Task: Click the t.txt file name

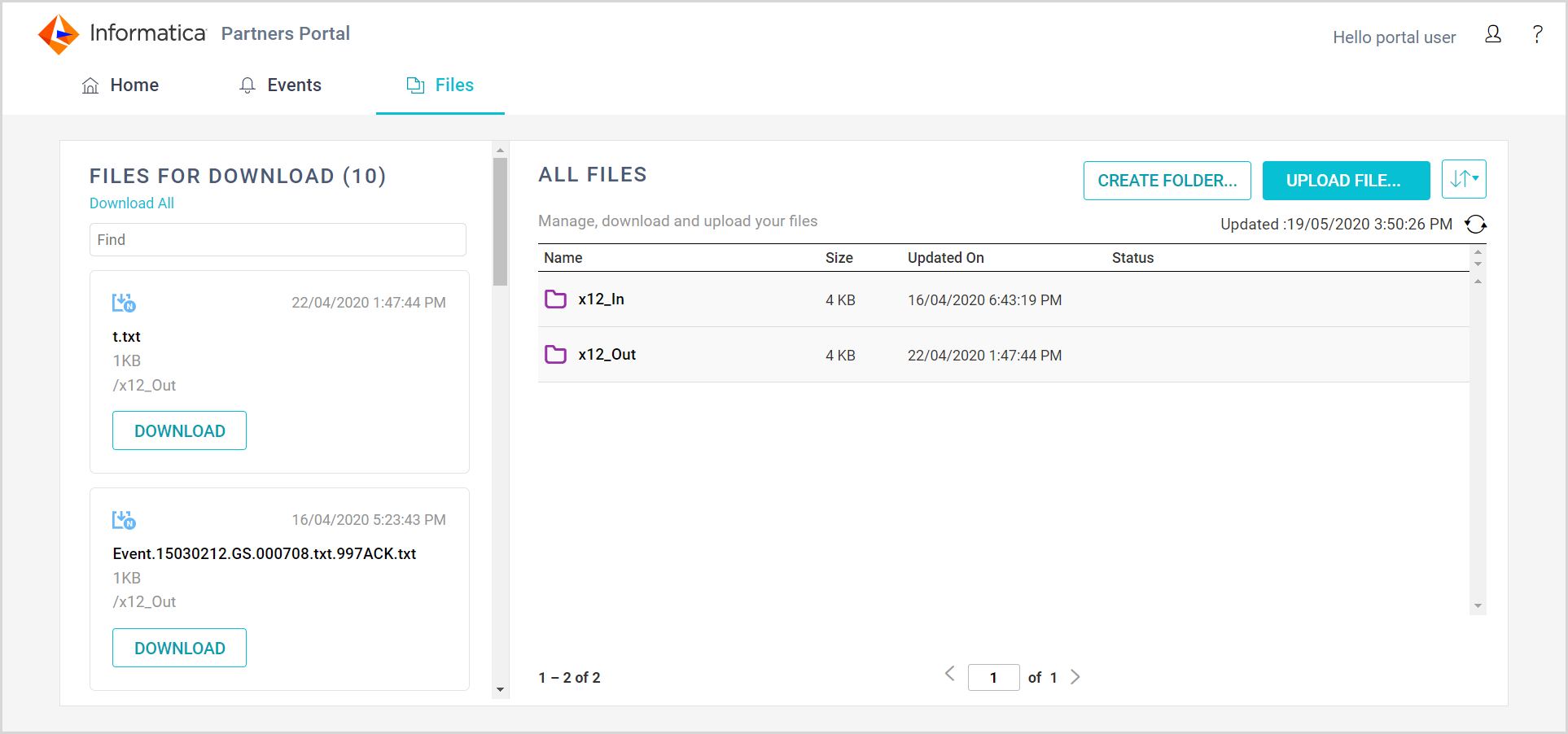Action: (126, 337)
